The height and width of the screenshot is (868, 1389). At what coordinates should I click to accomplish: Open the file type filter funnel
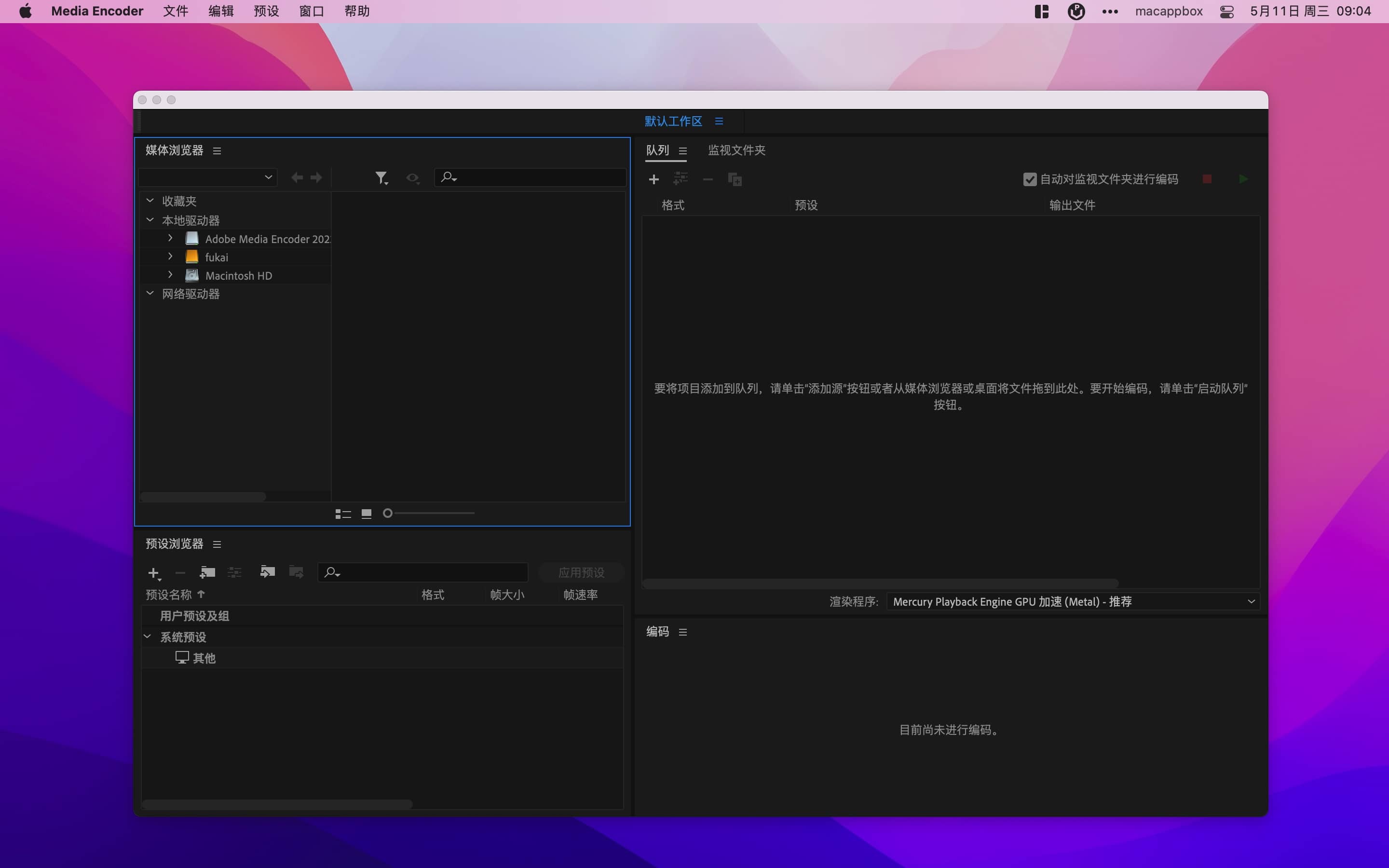tap(381, 178)
